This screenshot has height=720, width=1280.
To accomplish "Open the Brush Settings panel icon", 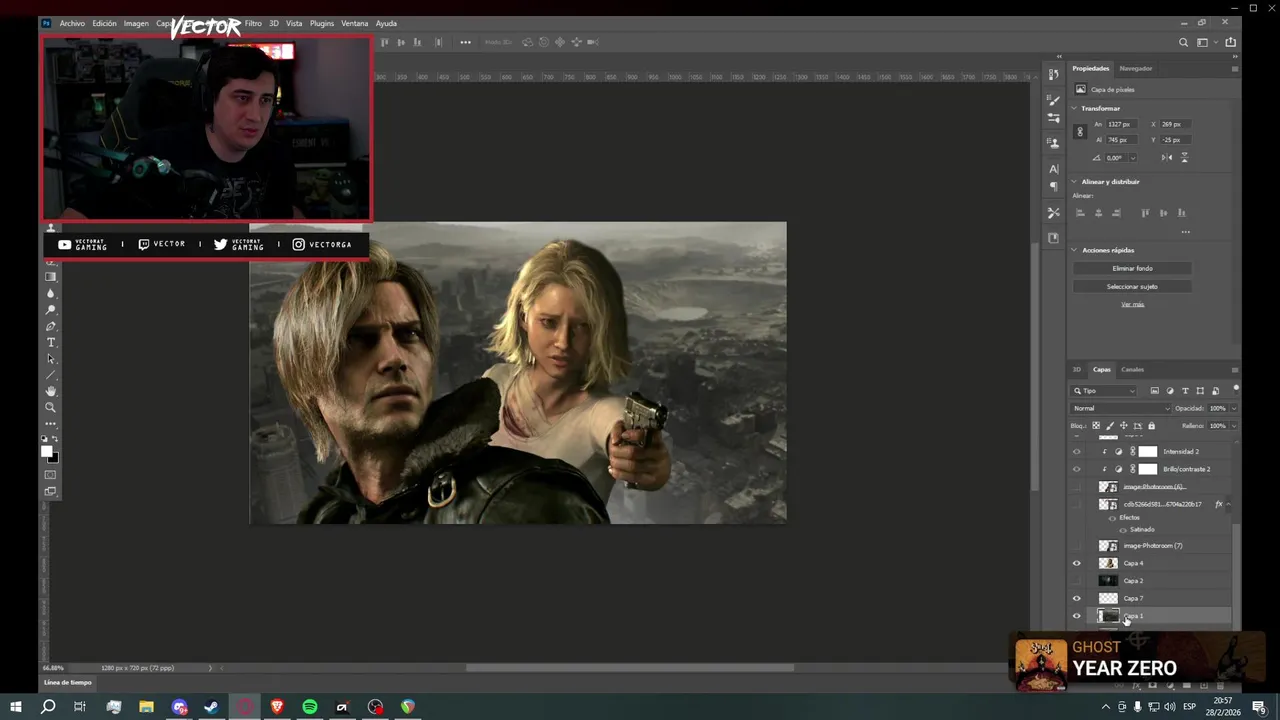I will click(x=1053, y=118).
